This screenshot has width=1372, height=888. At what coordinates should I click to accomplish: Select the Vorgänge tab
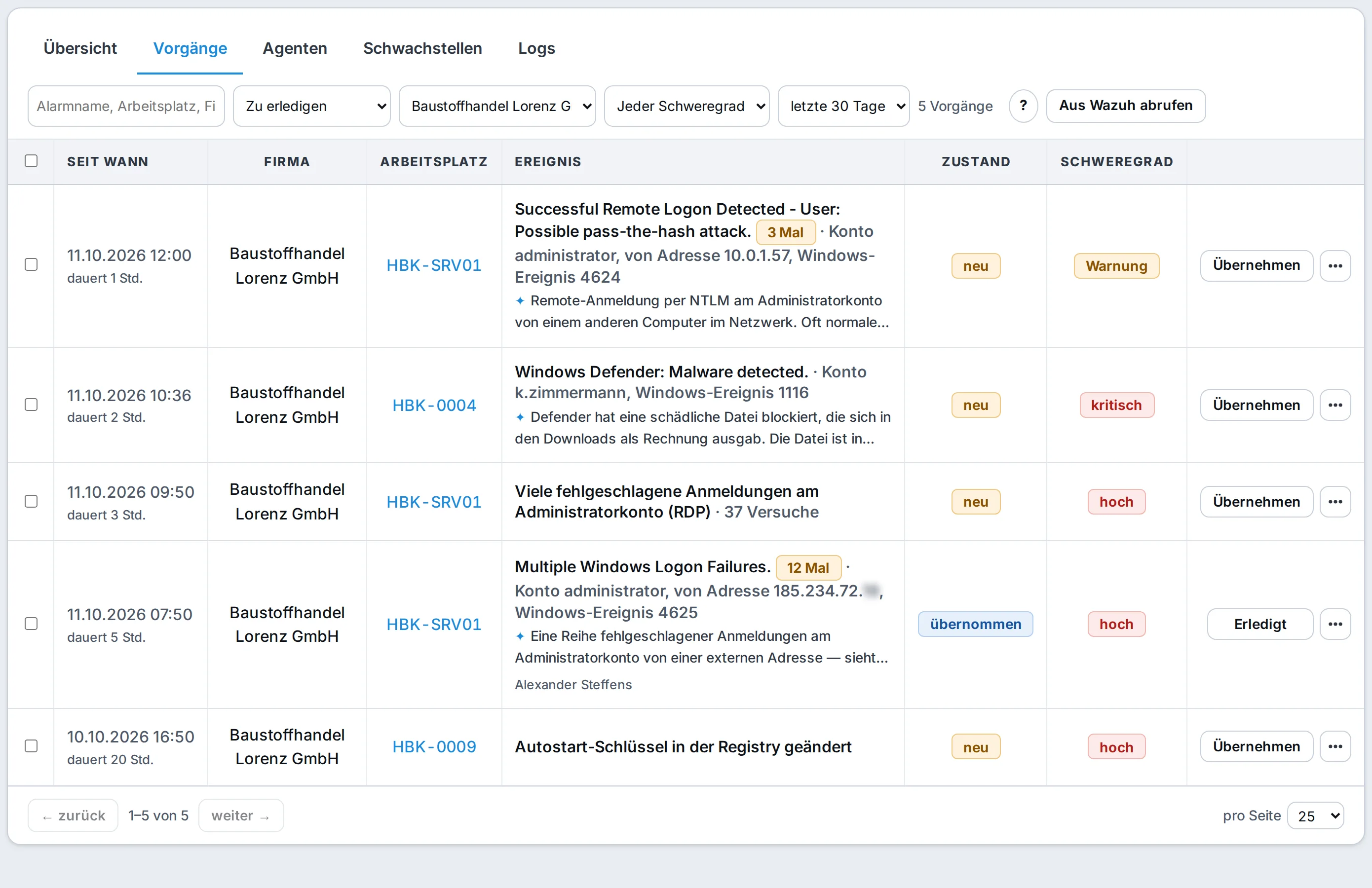(x=190, y=48)
